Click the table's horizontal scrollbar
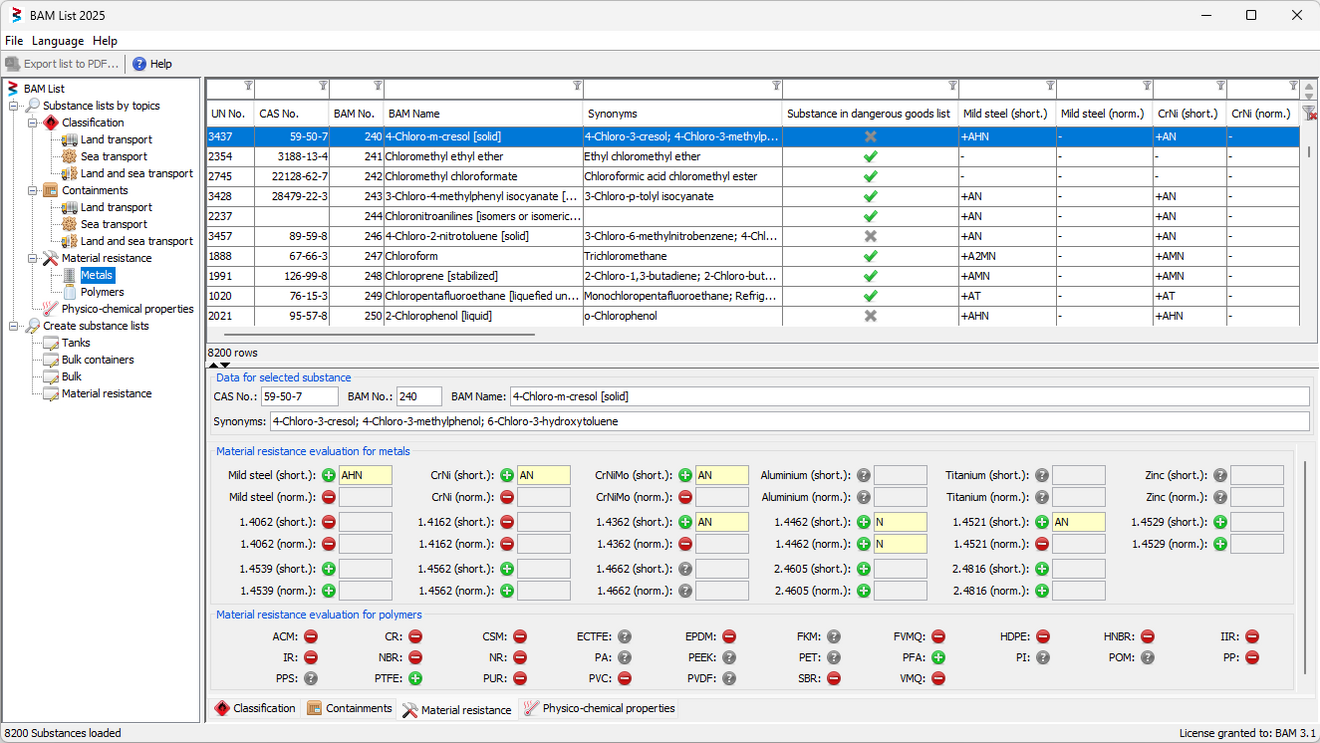1320x743 pixels. (x=378, y=335)
